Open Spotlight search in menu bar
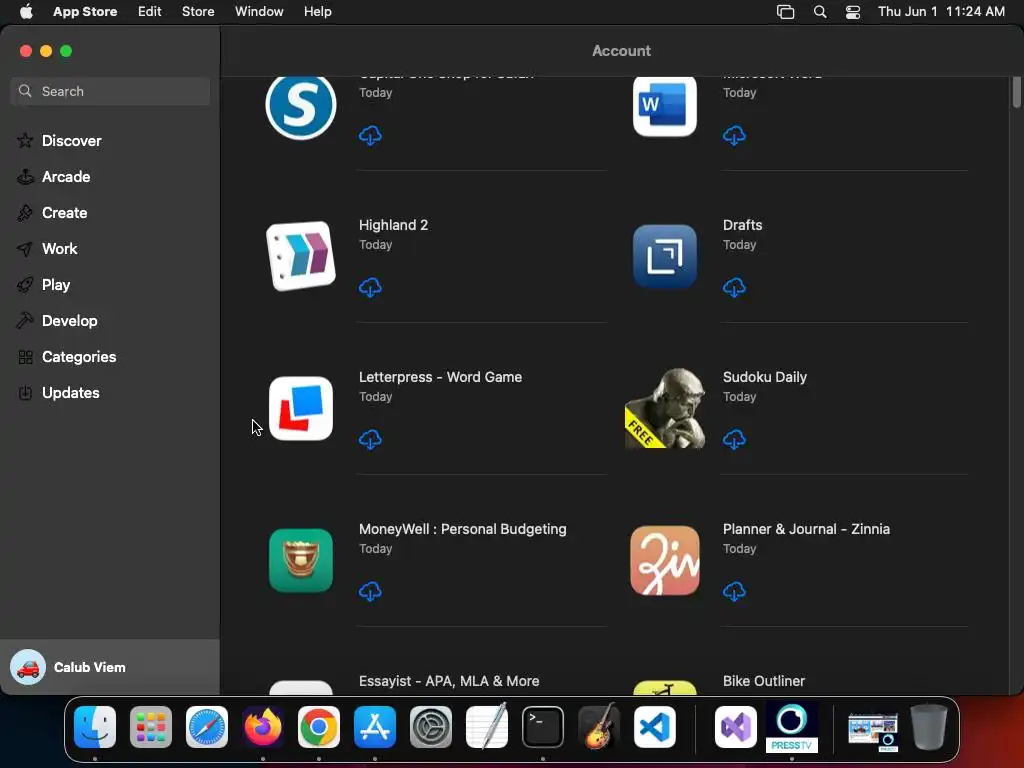1024x768 pixels. pyautogui.click(x=820, y=12)
